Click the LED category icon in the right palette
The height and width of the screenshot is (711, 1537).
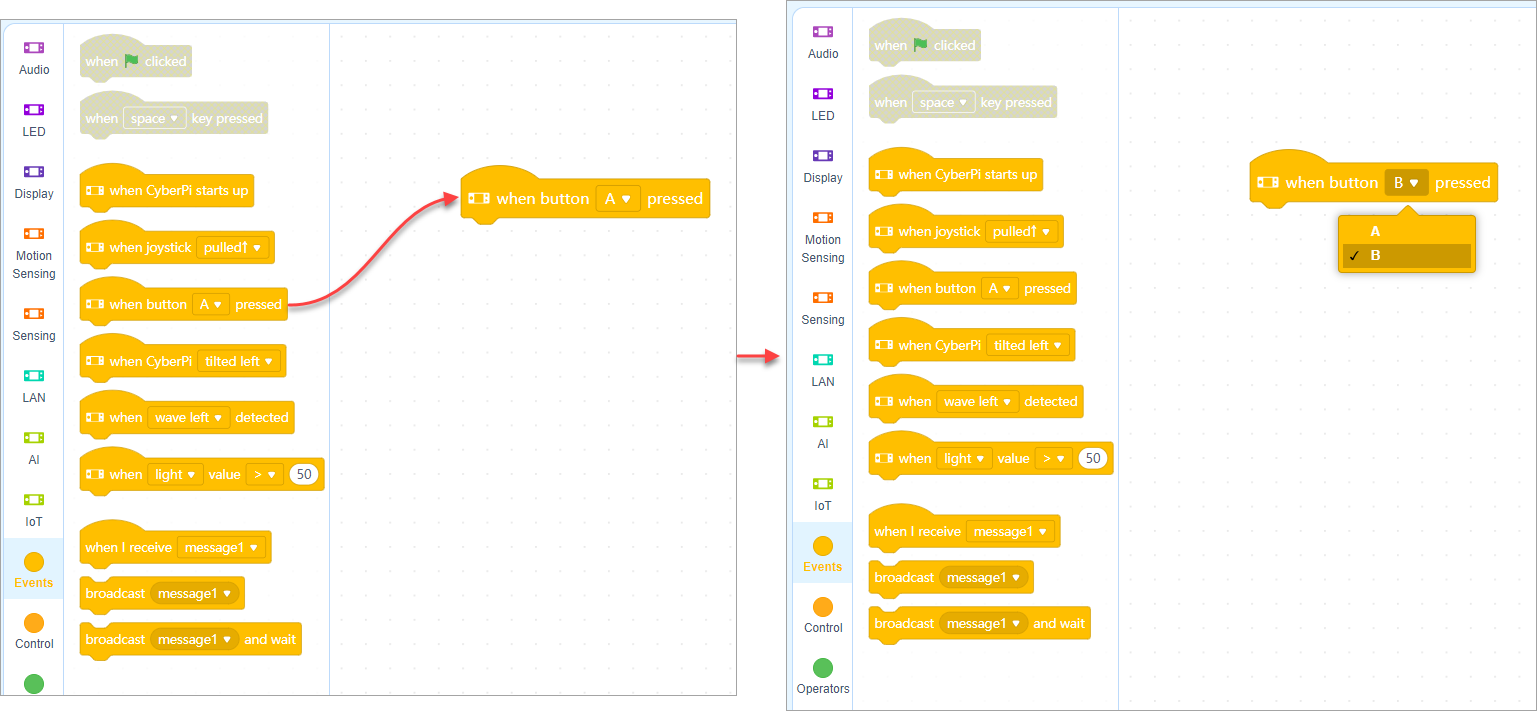coord(823,94)
